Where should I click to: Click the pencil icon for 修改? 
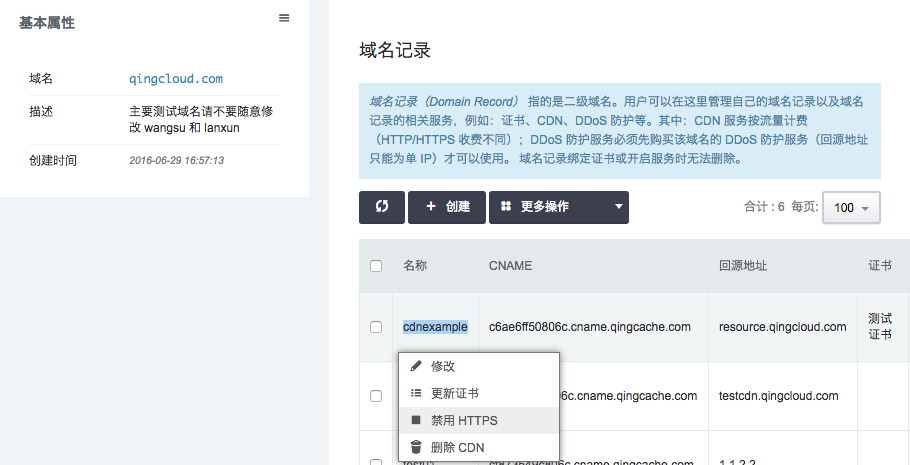416,367
